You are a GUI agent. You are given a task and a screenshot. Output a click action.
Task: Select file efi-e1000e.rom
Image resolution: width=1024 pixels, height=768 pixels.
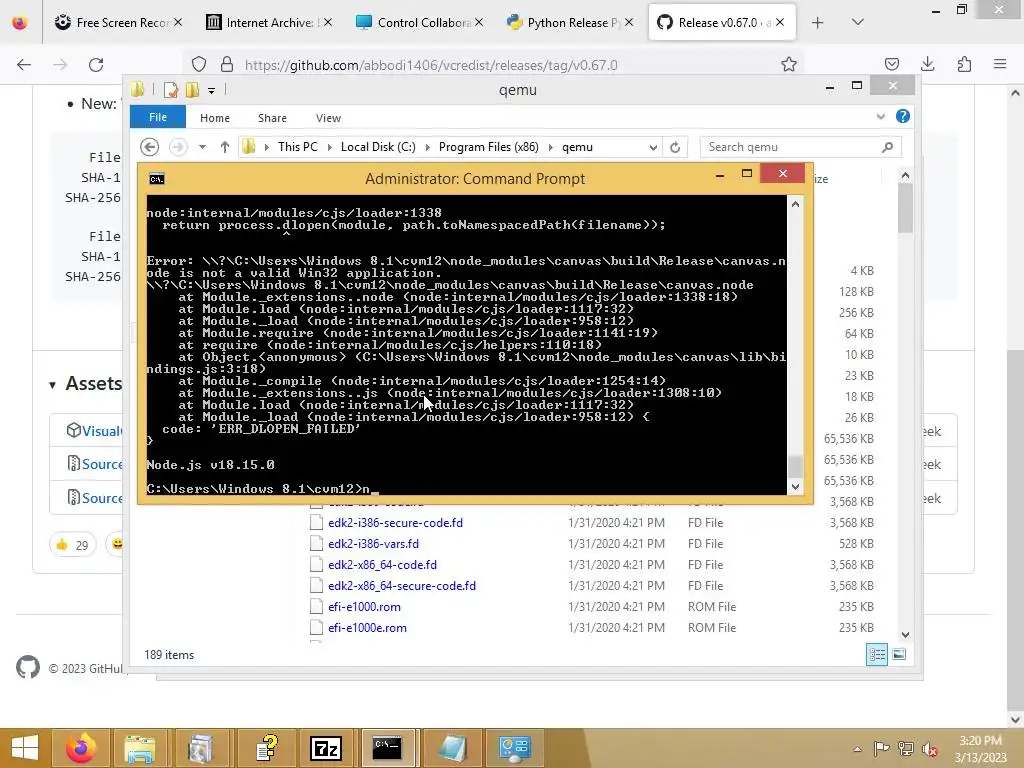click(367, 628)
